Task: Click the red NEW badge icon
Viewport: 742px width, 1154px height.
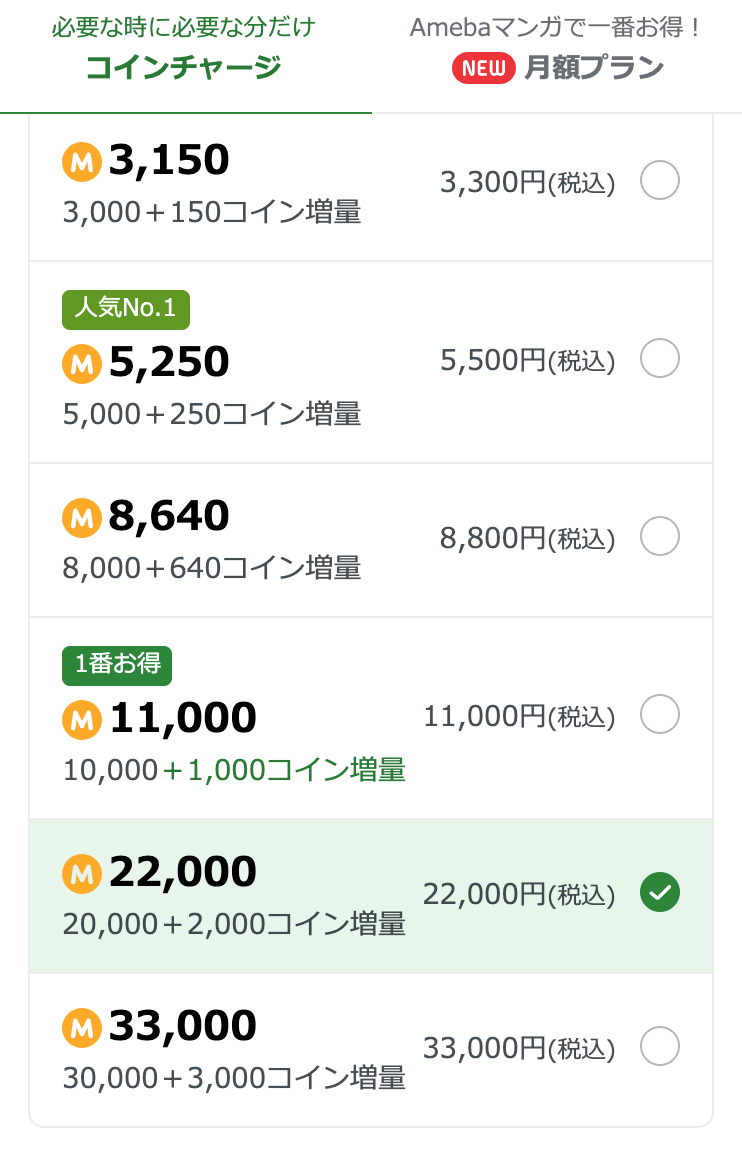Action: click(x=484, y=68)
